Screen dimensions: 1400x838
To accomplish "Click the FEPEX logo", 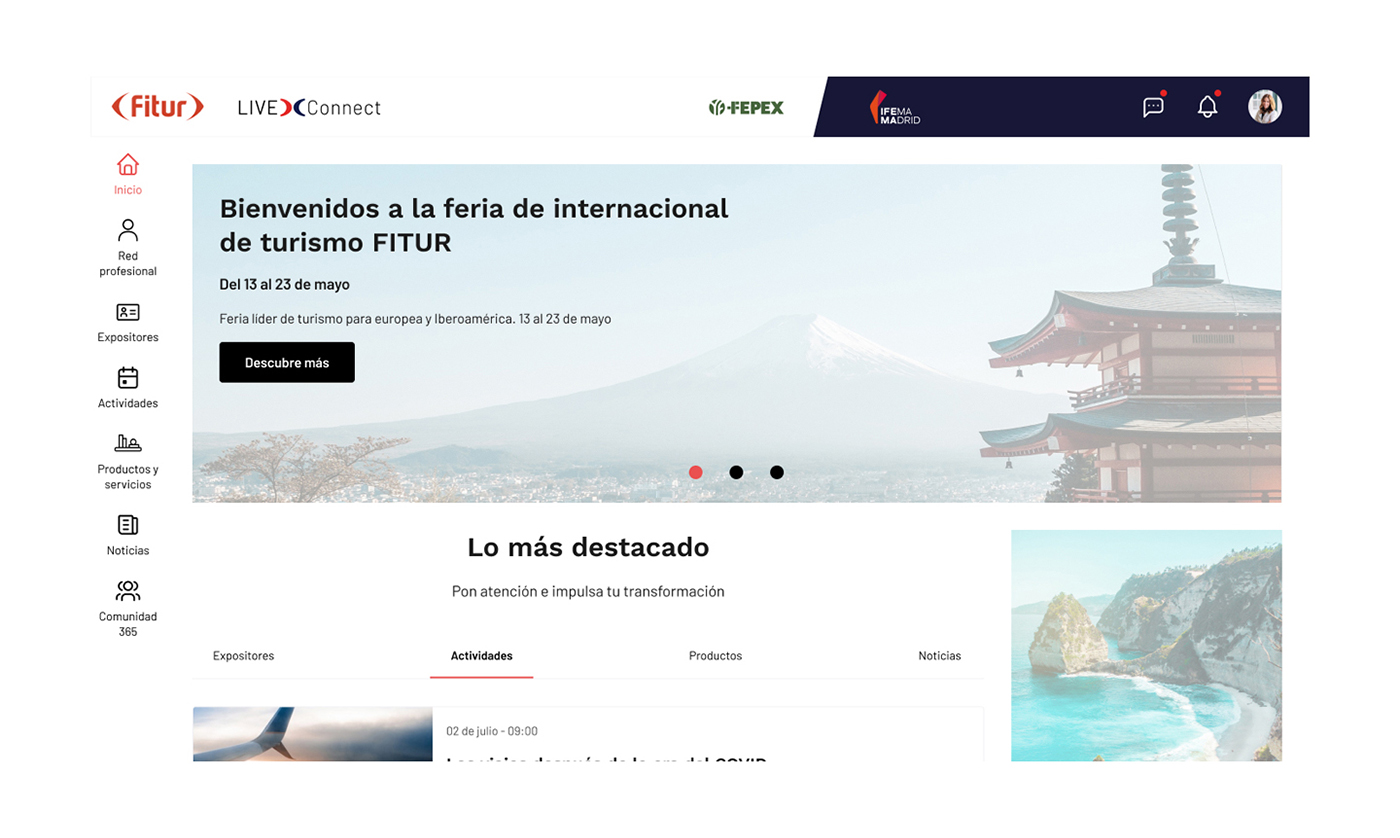I will point(746,107).
